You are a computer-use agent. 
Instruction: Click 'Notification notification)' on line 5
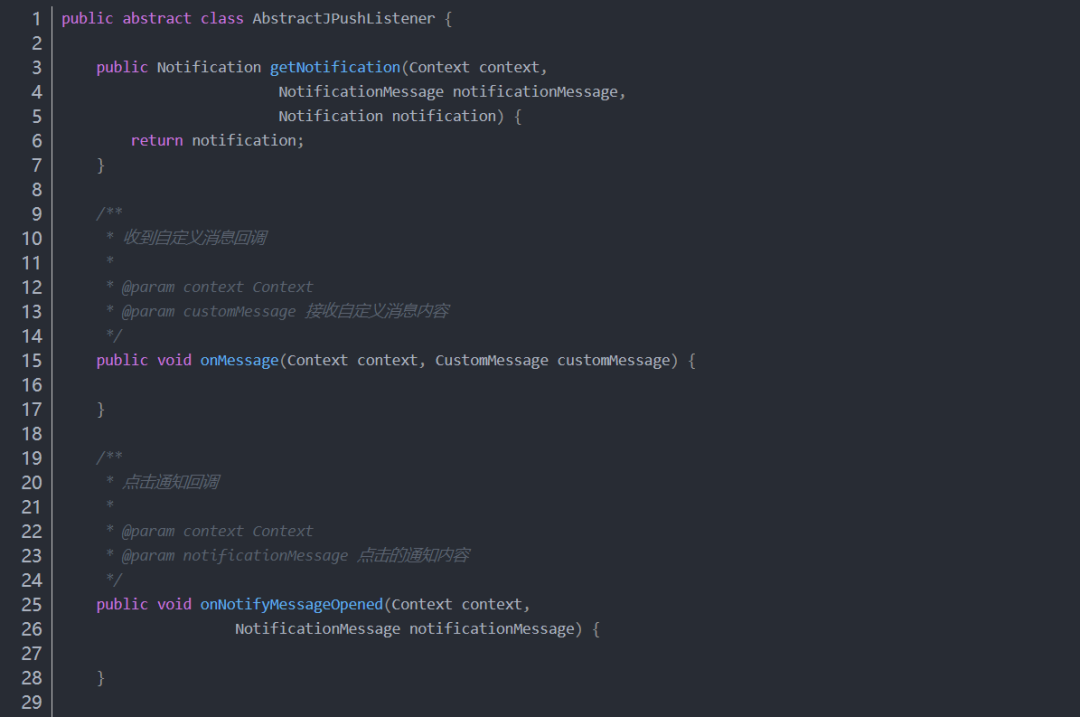391,116
